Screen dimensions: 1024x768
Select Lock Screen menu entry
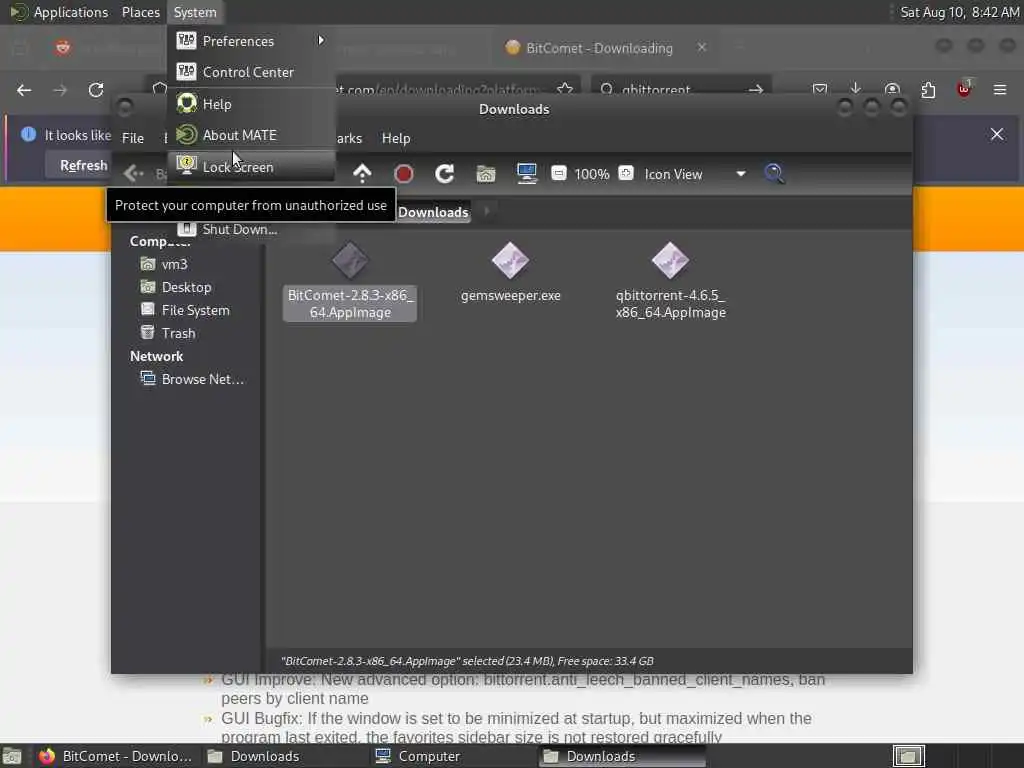pyautogui.click(x=251, y=167)
